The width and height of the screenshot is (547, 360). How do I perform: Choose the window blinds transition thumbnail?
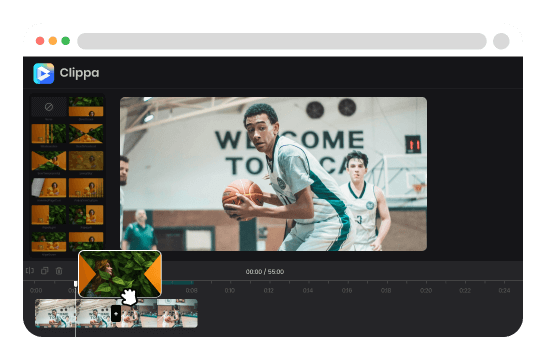[48, 133]
